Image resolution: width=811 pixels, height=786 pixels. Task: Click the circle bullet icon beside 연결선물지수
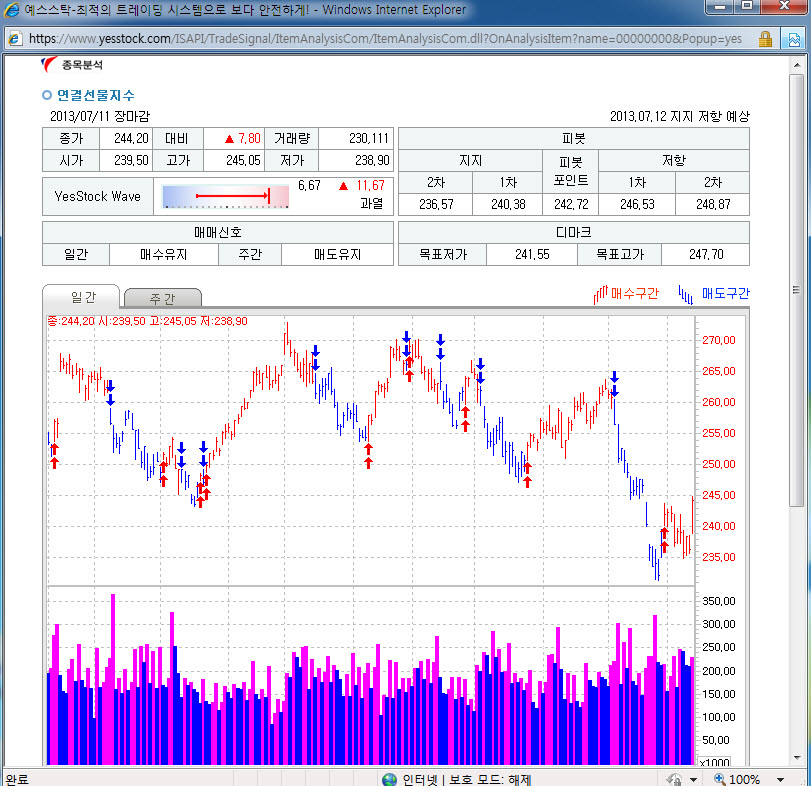pyautogui.click(x=46, y=95)
